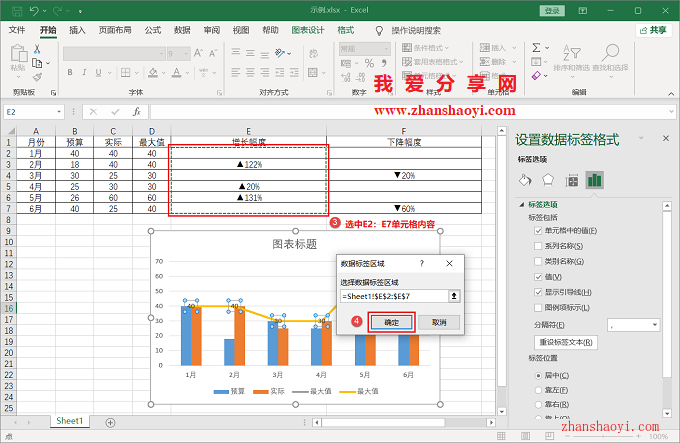Viewport: 680px width, 443px height.
Task: Click the horizontal scrollbar right arrow
Action: (491, 422)
